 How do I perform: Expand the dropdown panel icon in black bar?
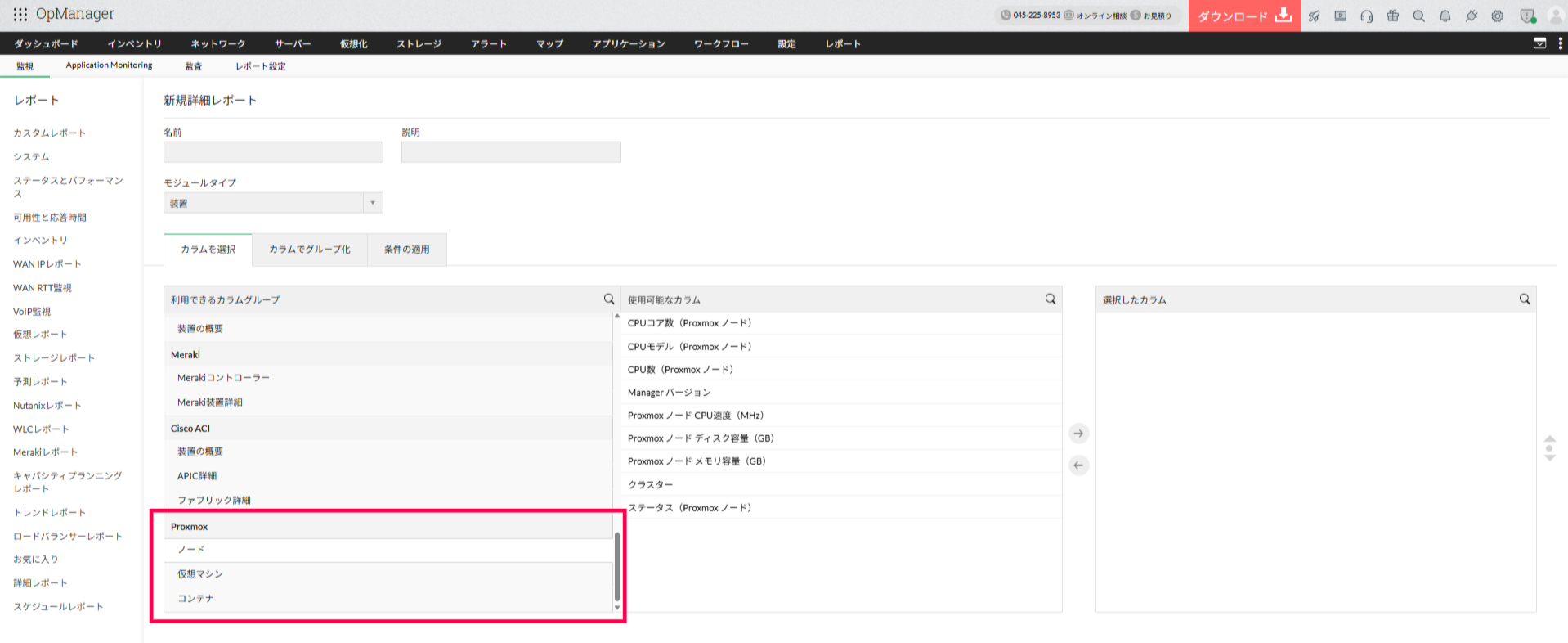click(1539, 43)
